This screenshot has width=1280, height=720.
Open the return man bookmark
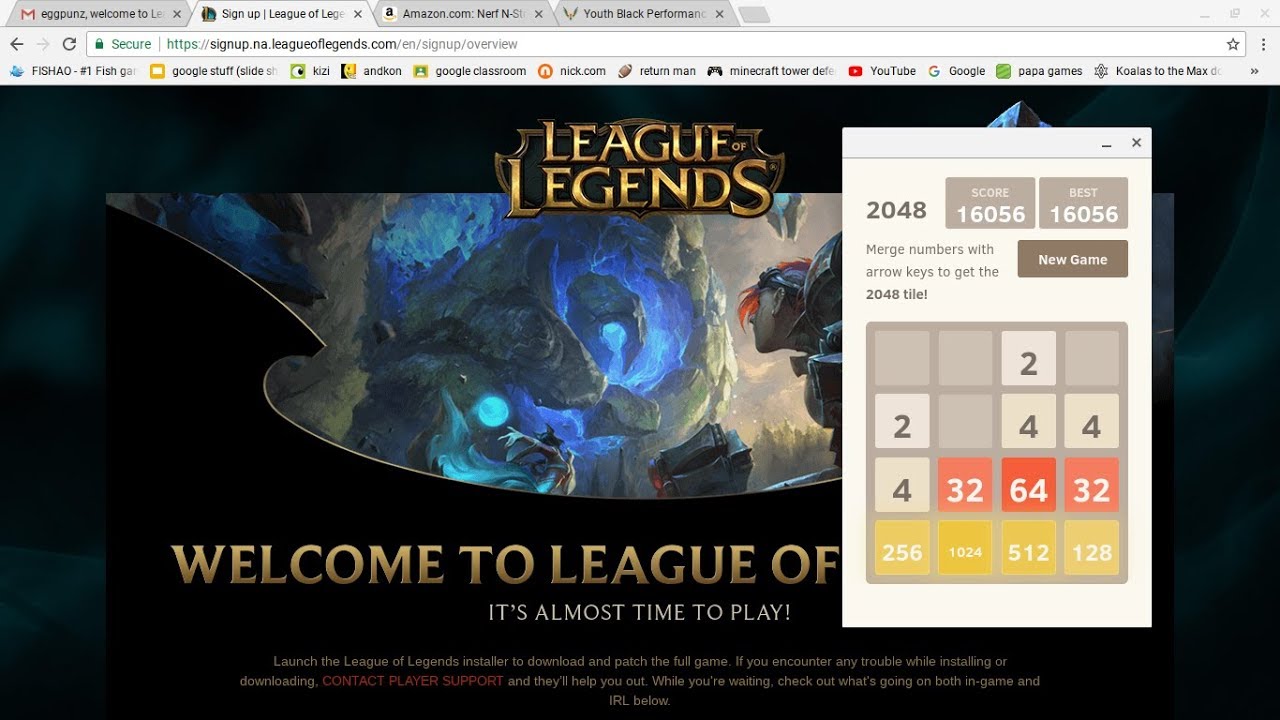tap(657, 71)
